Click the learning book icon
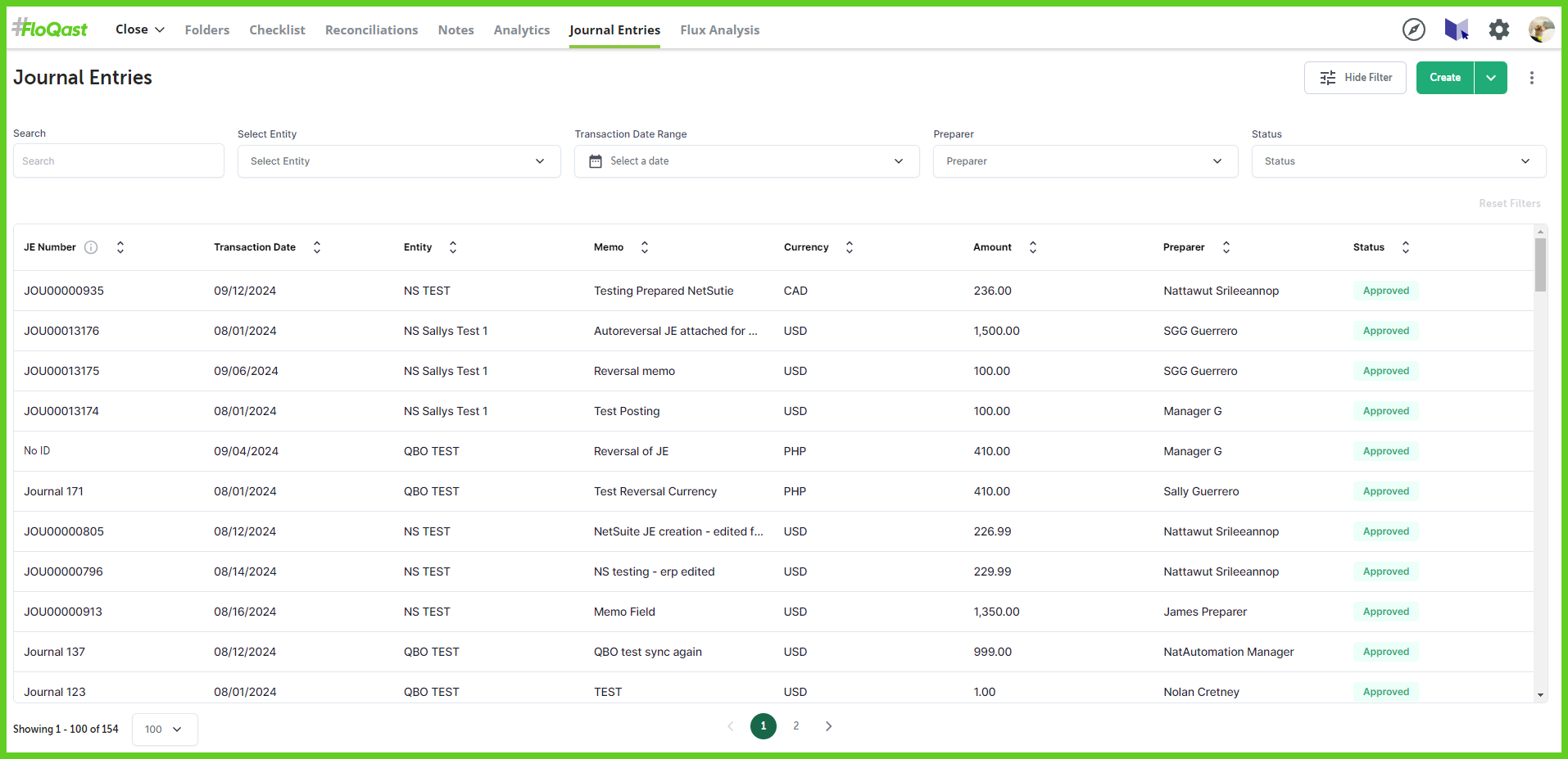This screenshot has width=1568, height=759. click(x=1456, y=29)
